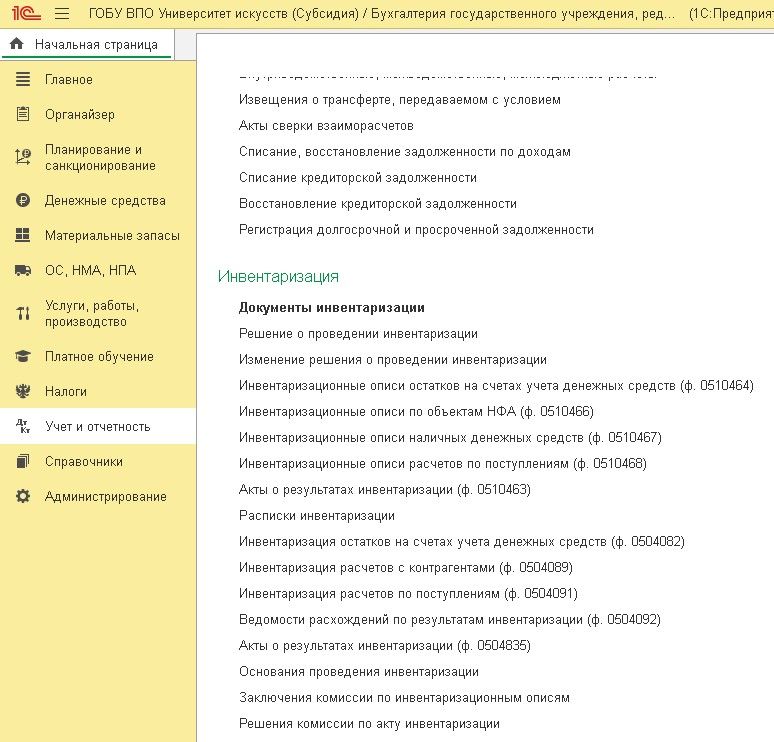
Task: Open Акты сверки взаиморасчетов link
Action: coord(326,126)
